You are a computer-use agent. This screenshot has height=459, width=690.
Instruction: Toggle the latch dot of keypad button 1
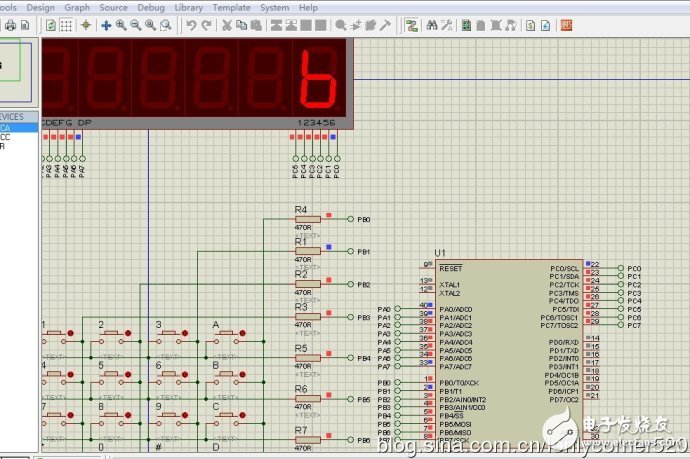pos(70,333)
